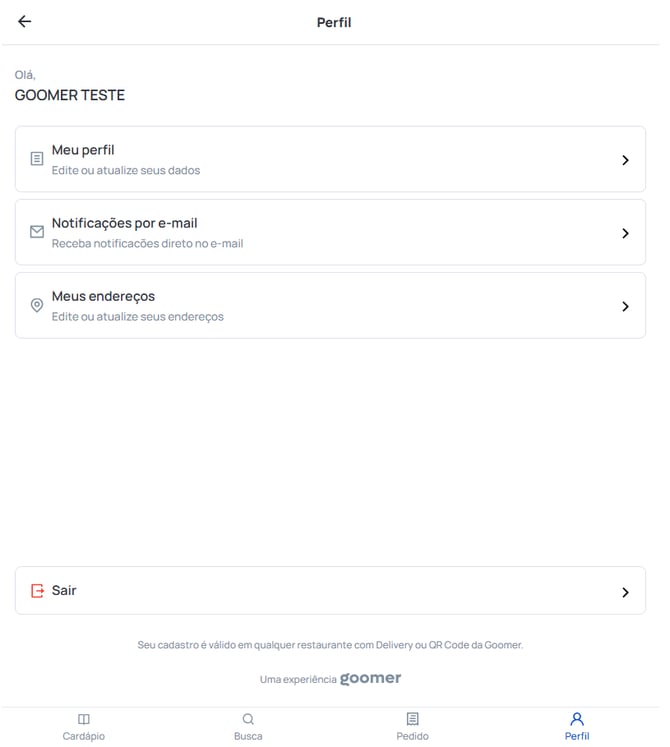The image size is (670, 747).
Task: Click the Pedido receipt icon
Action: [x=412, y=719]
